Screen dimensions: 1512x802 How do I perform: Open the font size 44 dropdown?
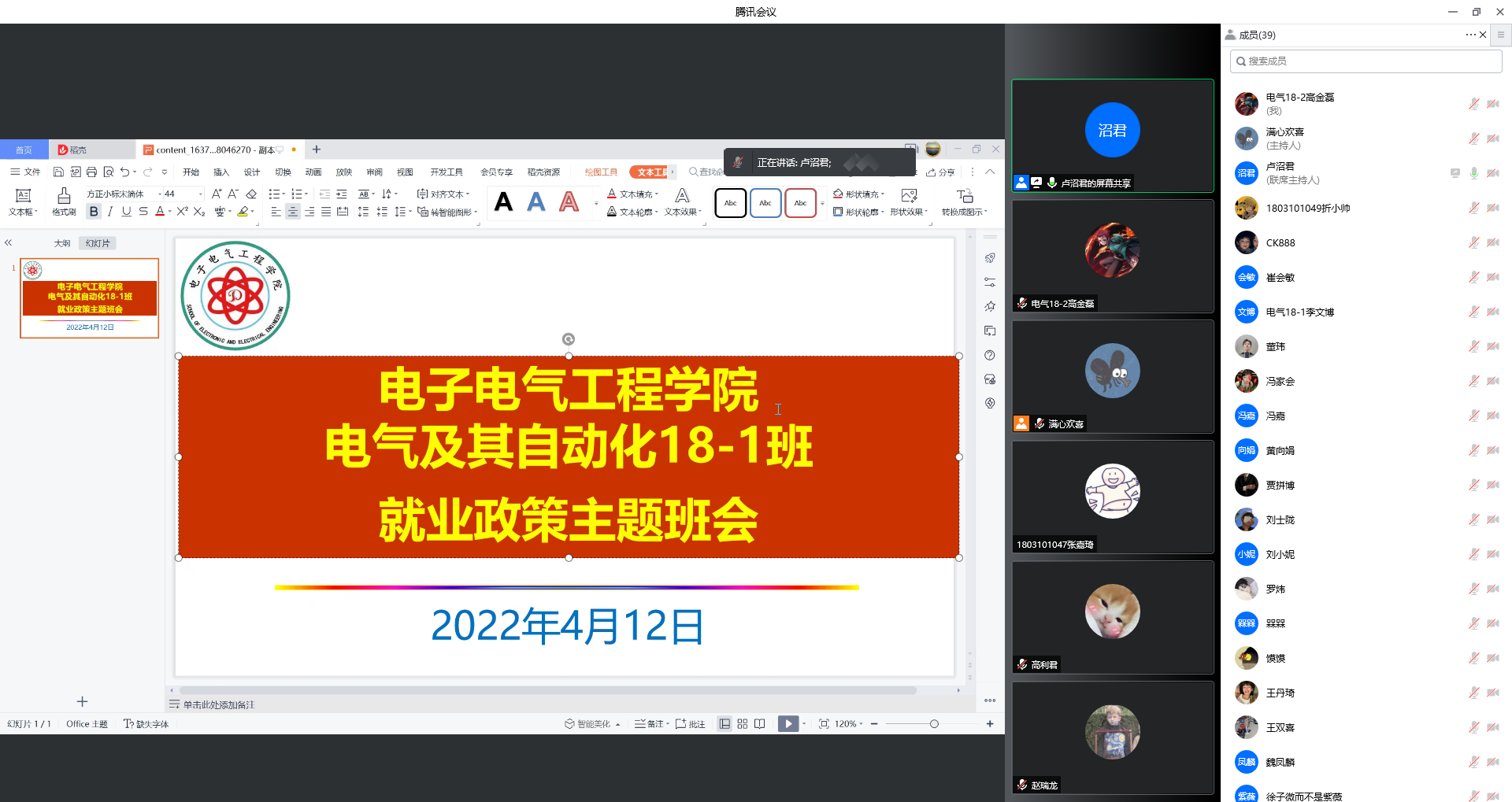tap(200, 194)
